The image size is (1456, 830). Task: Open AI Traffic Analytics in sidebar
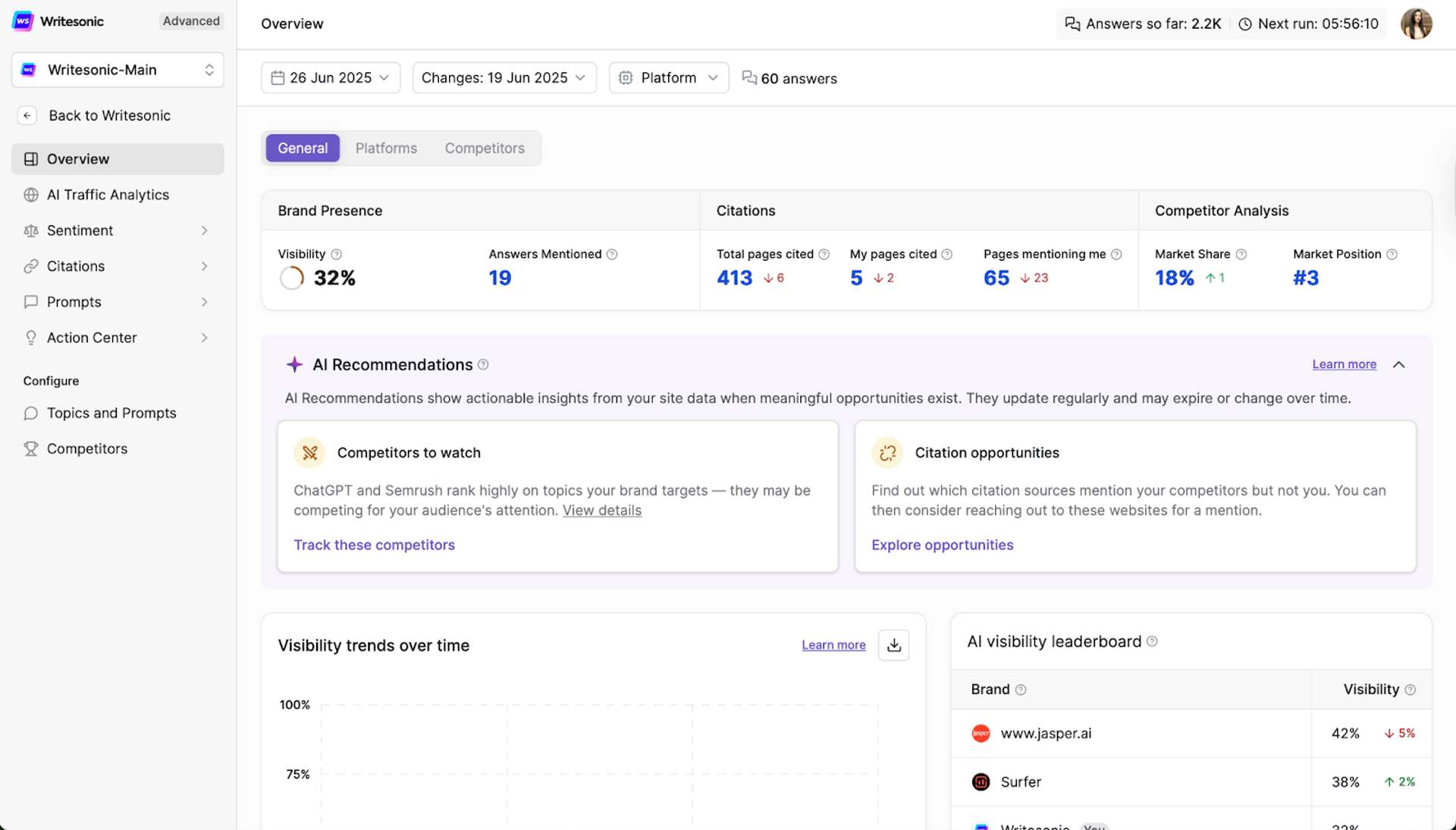pyautogui.click(x=118, y=194)
